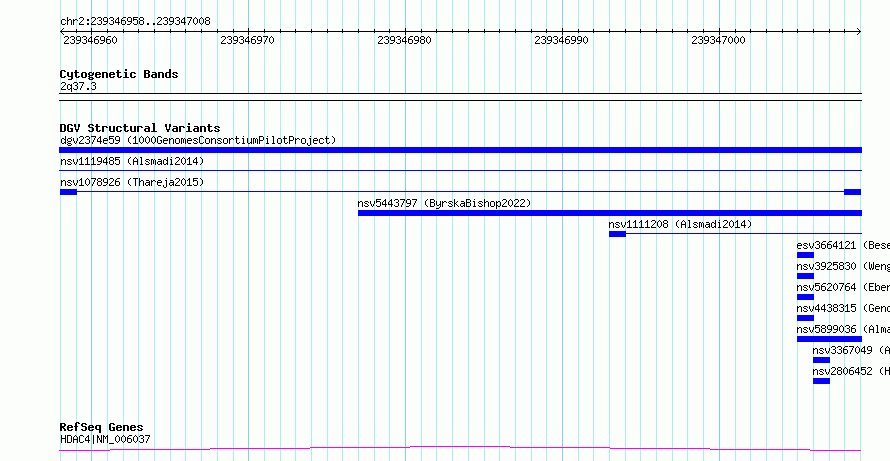Click the chr2:239346958..239347008 region label
890x461 pixels.
point(135,21)
